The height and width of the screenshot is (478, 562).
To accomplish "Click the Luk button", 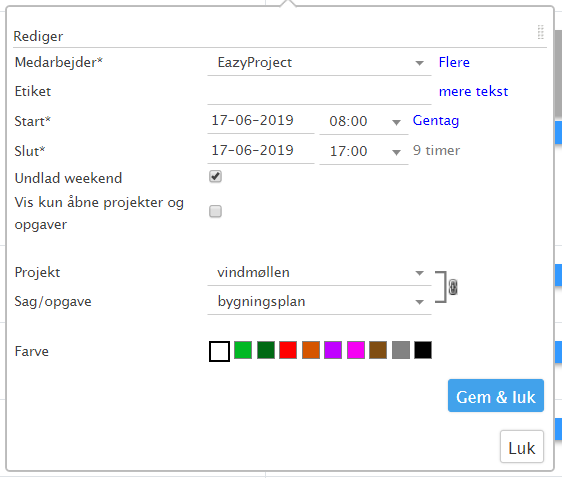I will point(521,447).
